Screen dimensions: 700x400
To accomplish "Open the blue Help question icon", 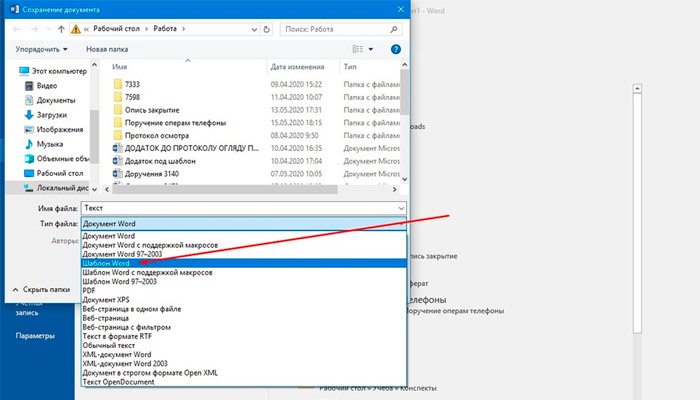I will point(396,49).
